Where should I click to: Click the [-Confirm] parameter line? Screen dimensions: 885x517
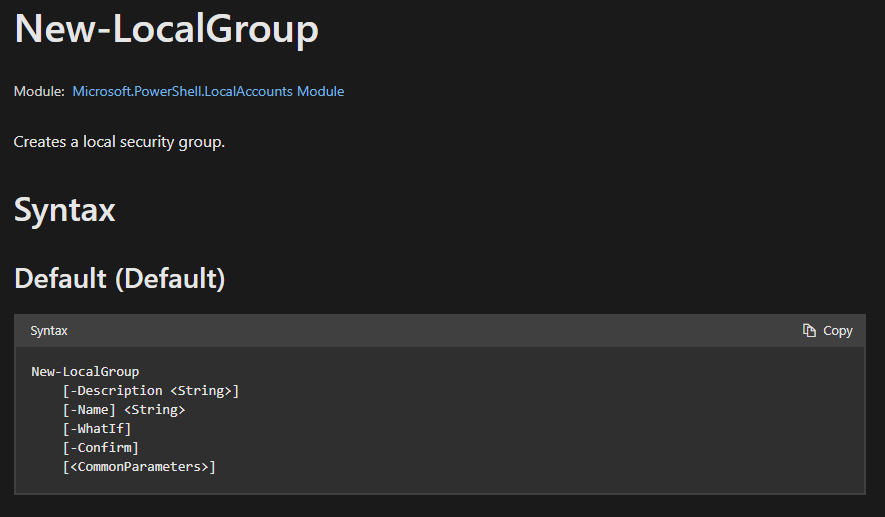(x=100, y=448)
